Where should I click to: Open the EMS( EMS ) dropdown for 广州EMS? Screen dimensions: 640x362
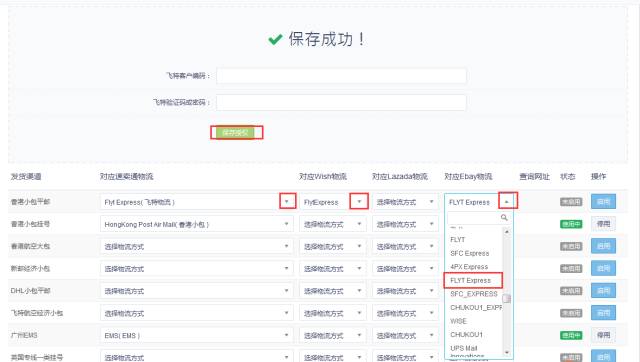(x=196, y=335)
